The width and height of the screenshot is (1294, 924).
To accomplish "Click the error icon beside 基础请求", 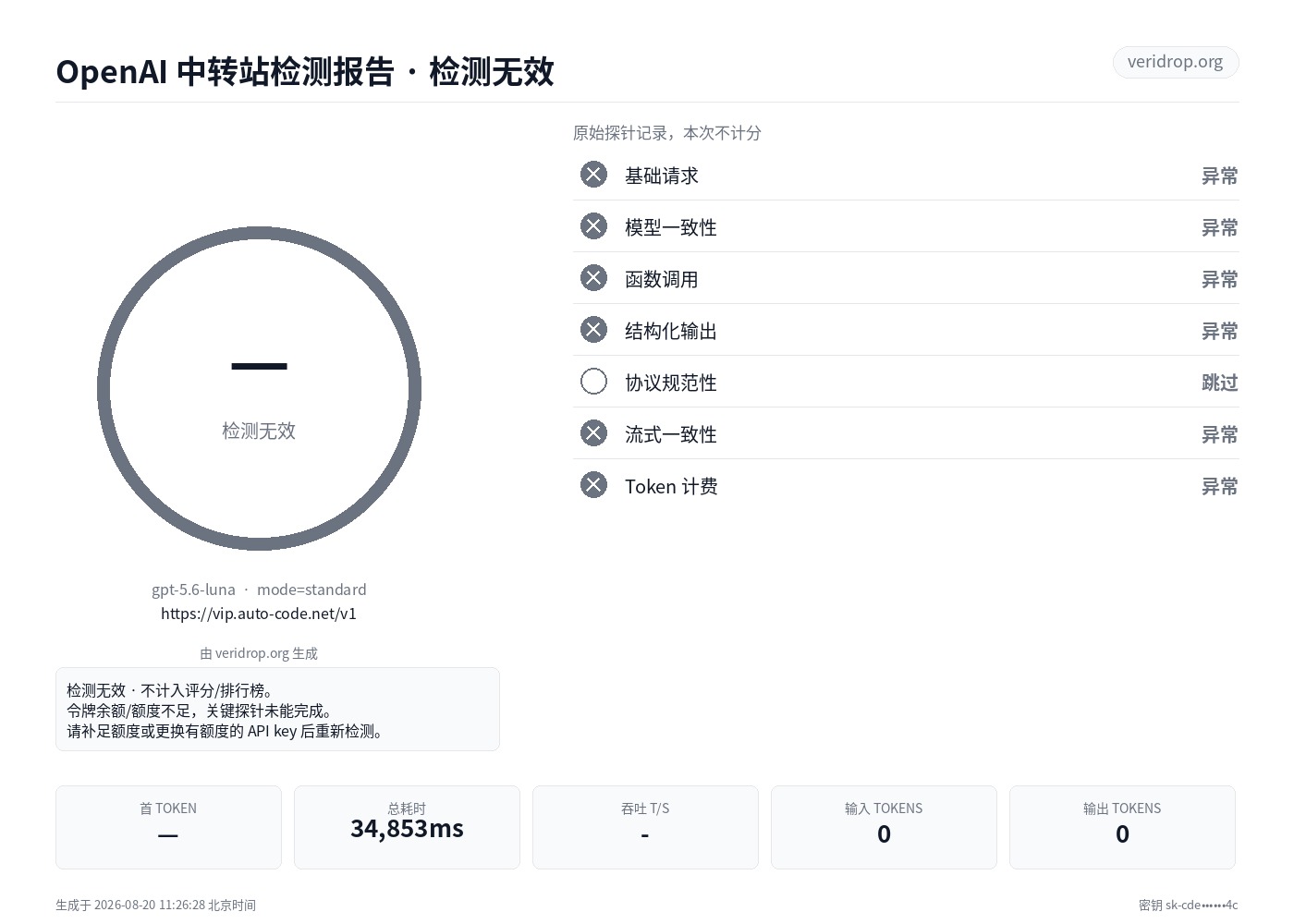I will [x=593, y=175].
